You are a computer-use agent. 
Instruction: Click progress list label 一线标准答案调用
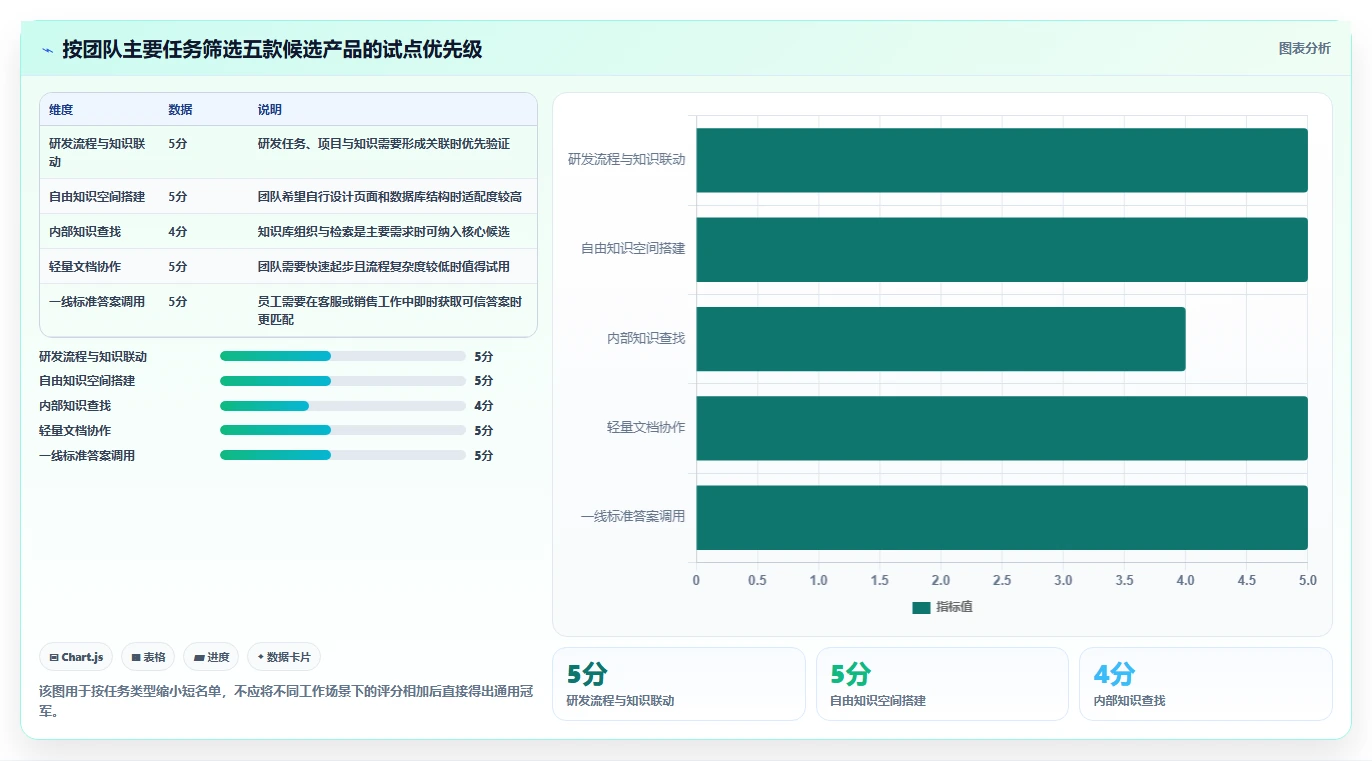pos(87,456)
